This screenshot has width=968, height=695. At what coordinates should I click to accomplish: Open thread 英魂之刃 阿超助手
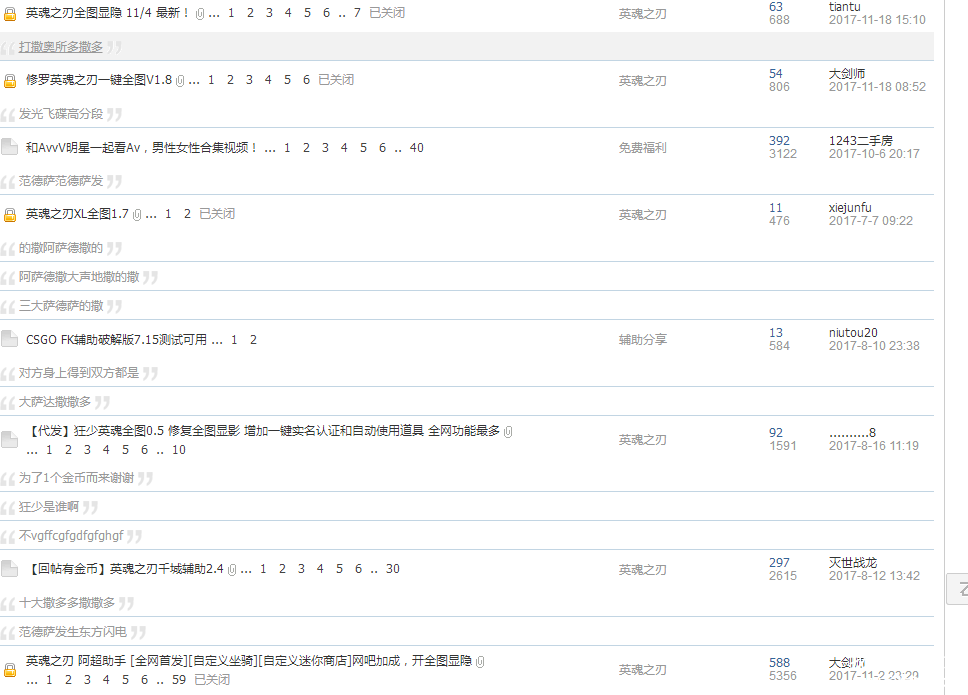coord(249,660)
